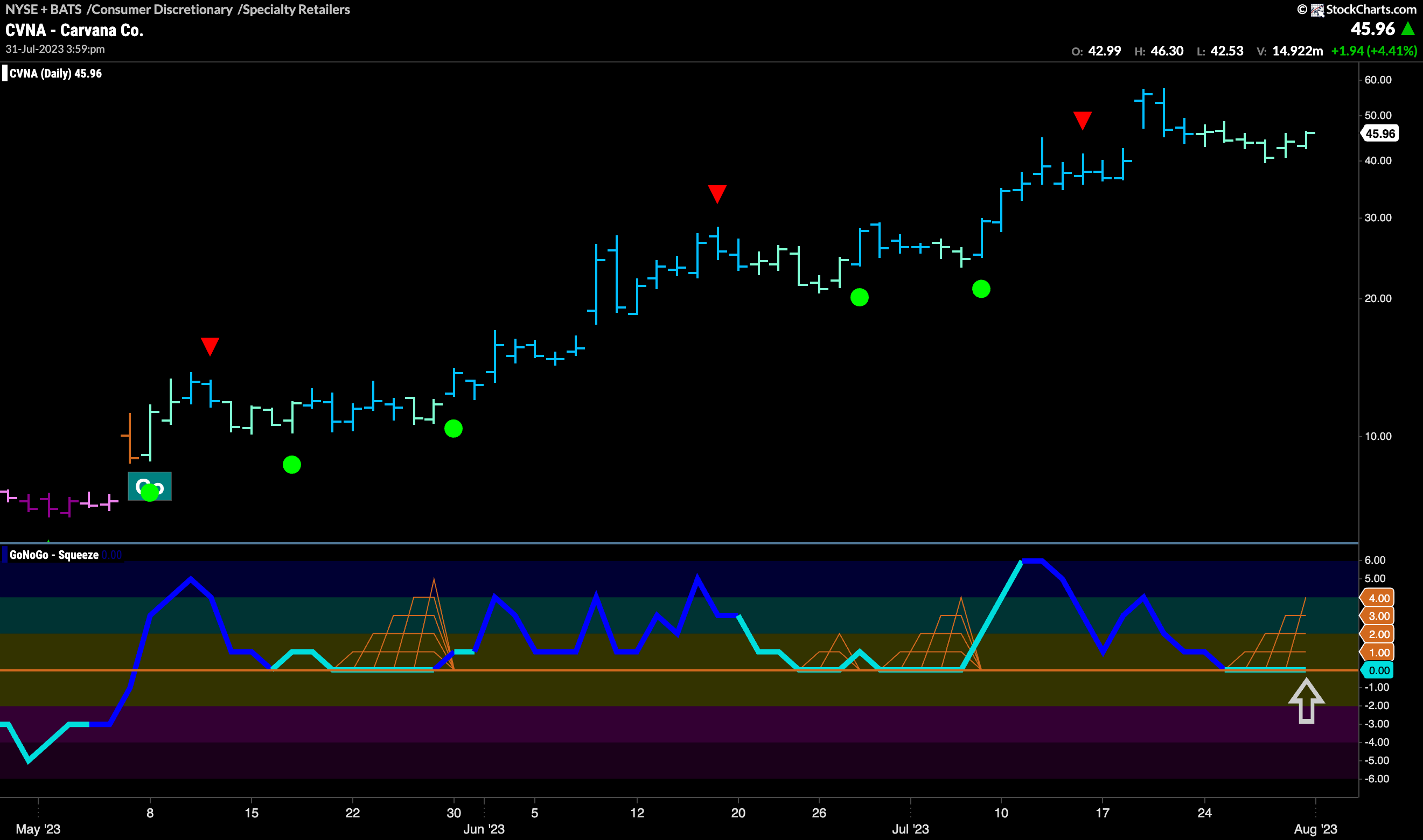This screenshot has width=1423, height=840.
Task: Click the cyan 0.00 squeeze axis label
Action: coord(1378,670)
